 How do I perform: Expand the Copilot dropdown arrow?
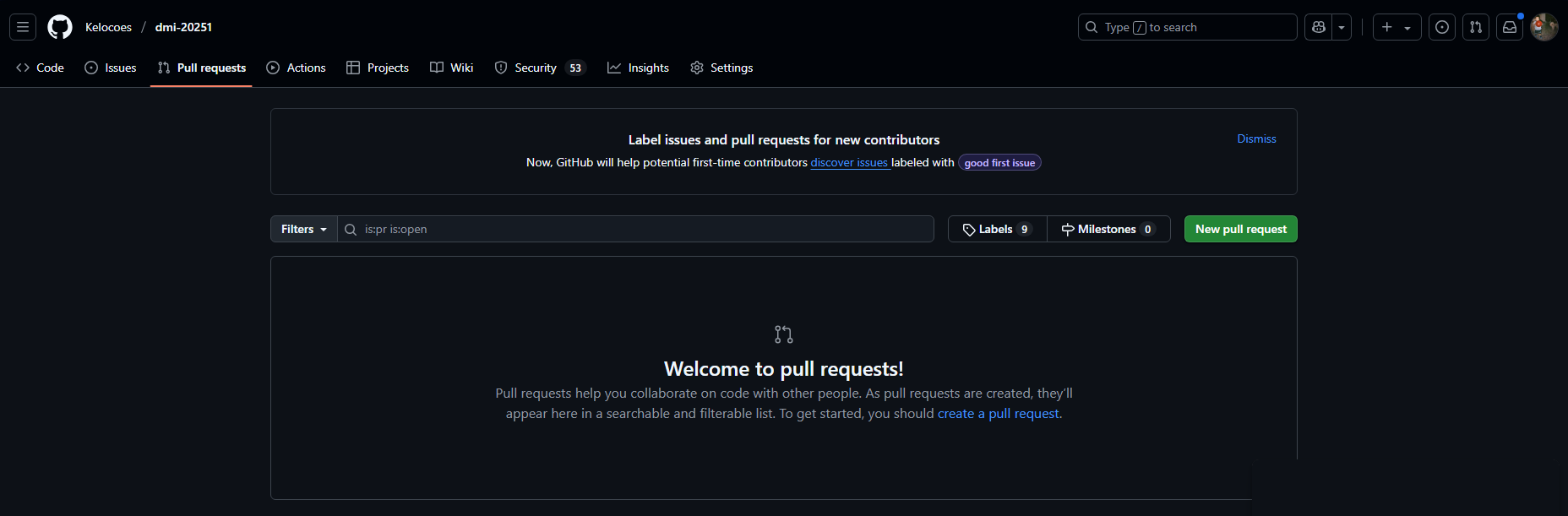coord(1342,27)
